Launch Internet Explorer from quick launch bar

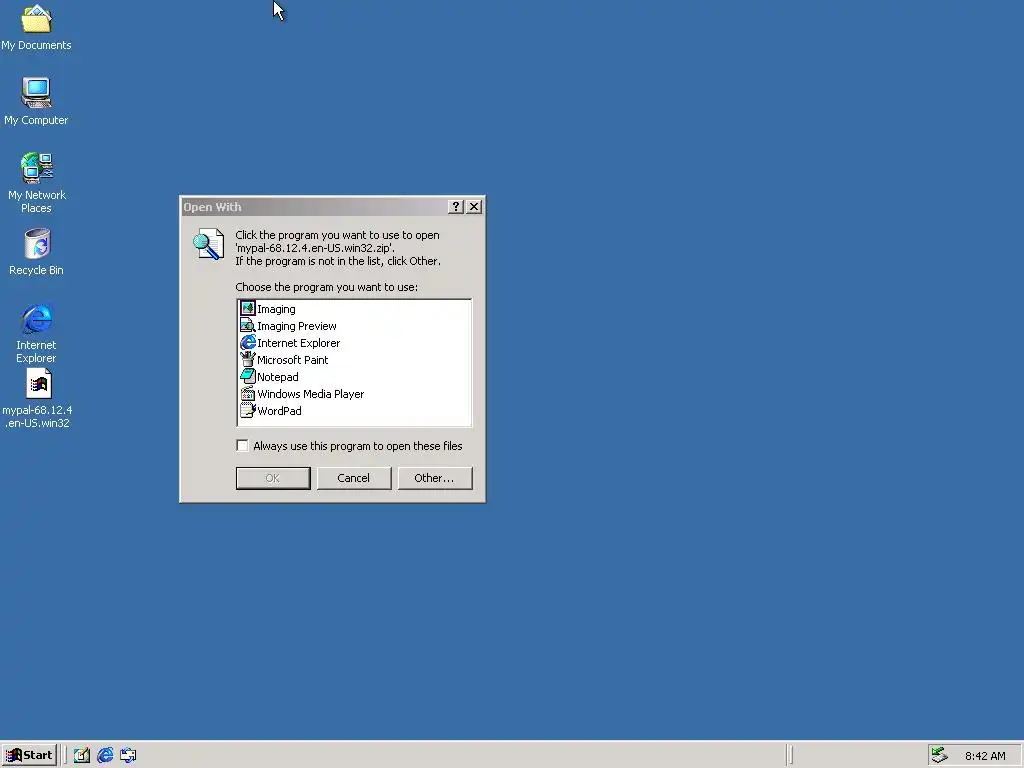105,755
